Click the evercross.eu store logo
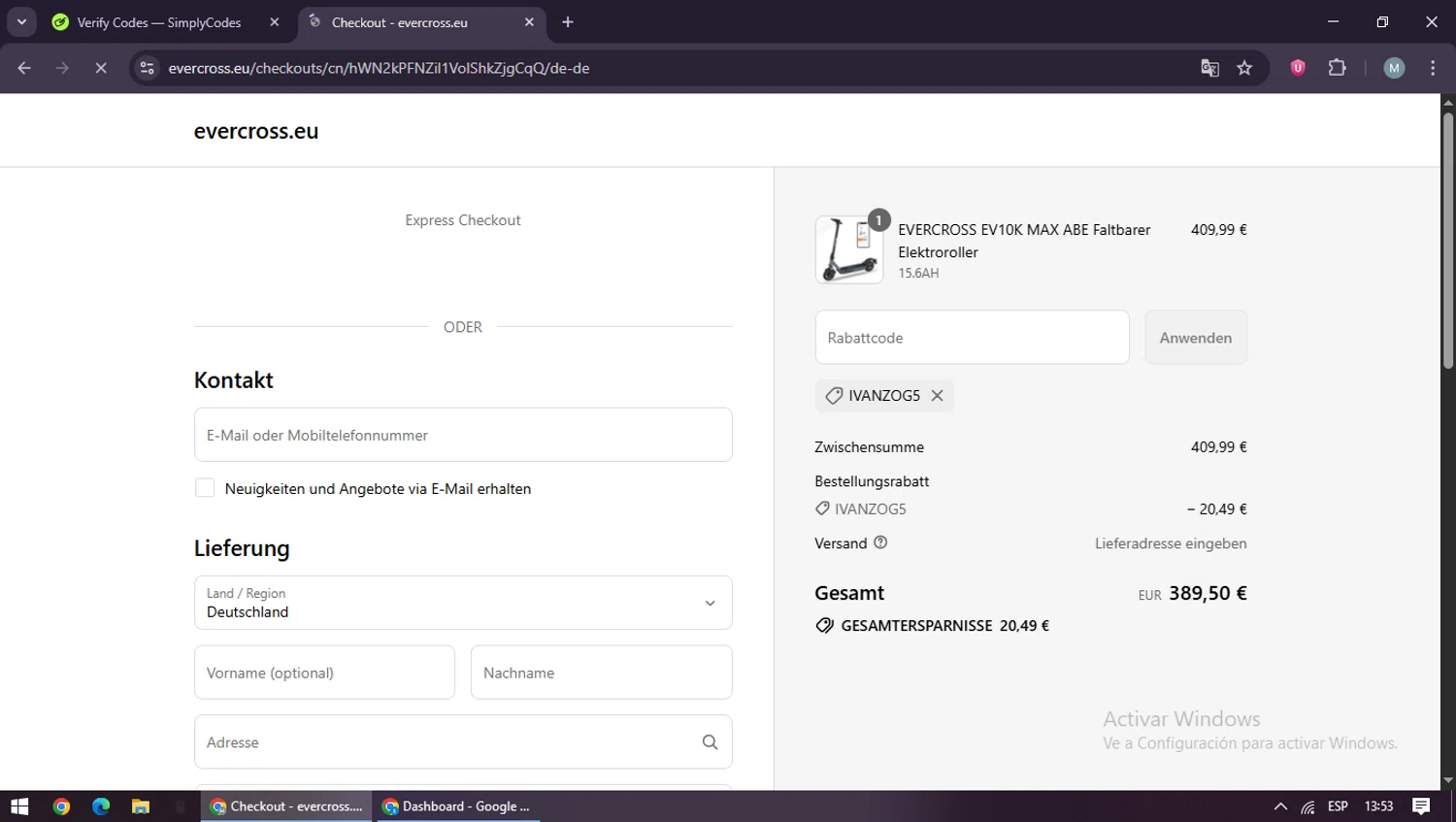Screen dimensions: 1456x822 pos(256,131)
